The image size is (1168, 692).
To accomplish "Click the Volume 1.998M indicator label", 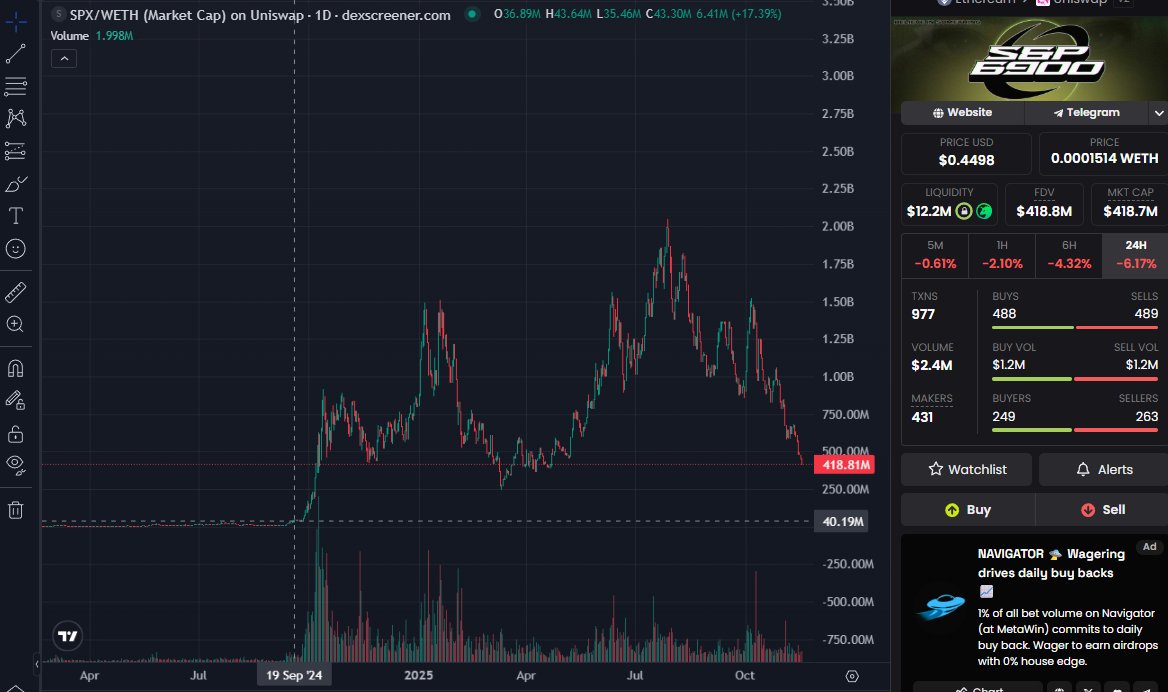I will click(92, 36).
